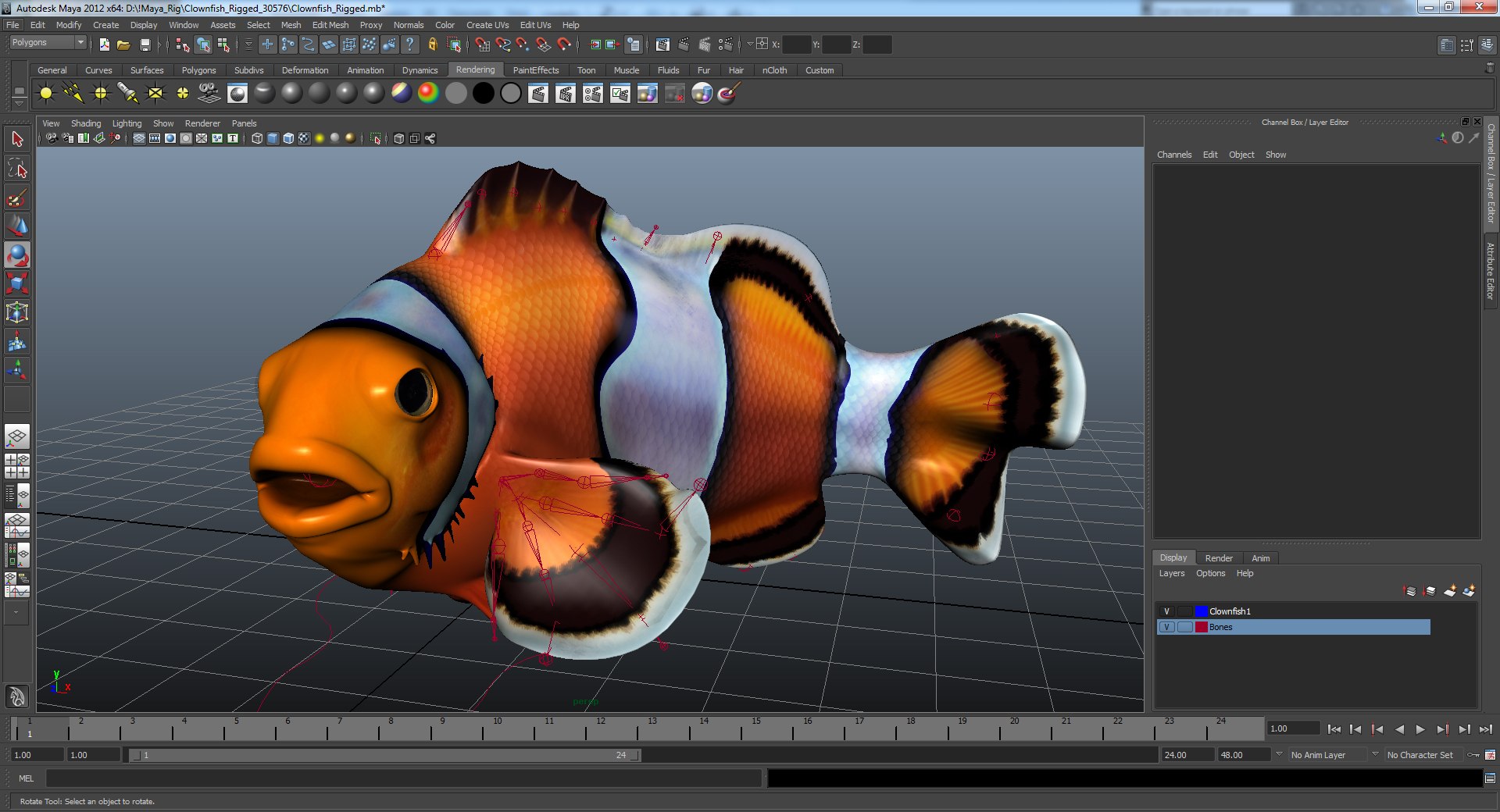Open a scene with folder icon
This screenshot has width=1500, height=812.
[x=123, y=45]
